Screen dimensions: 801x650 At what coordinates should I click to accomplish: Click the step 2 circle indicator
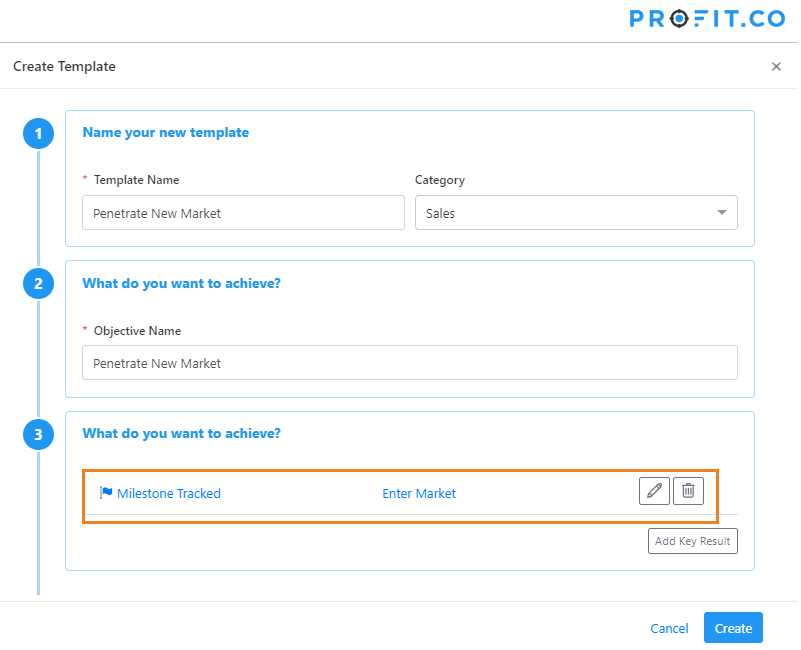coord(38,284)
